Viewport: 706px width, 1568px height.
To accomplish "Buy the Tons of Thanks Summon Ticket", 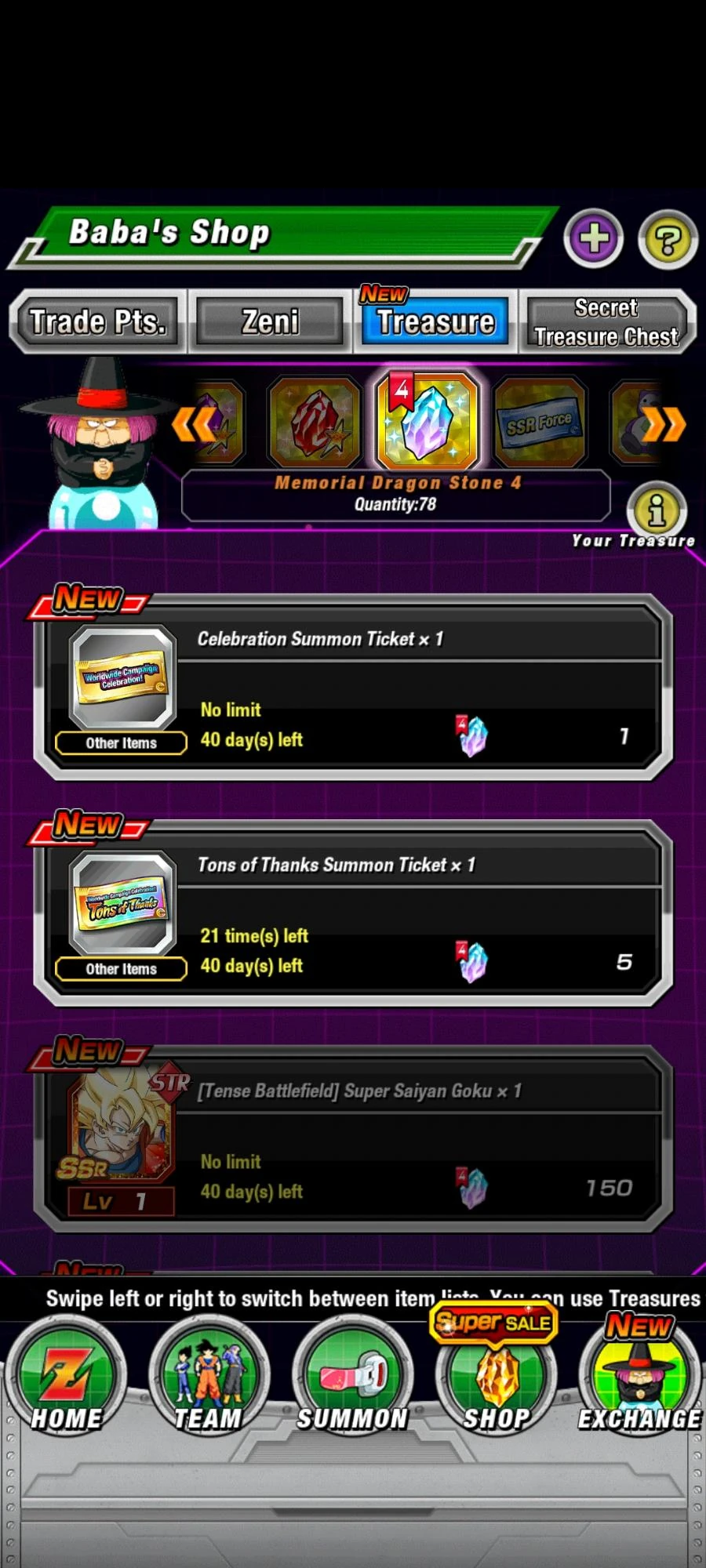I will pos(353,913).
